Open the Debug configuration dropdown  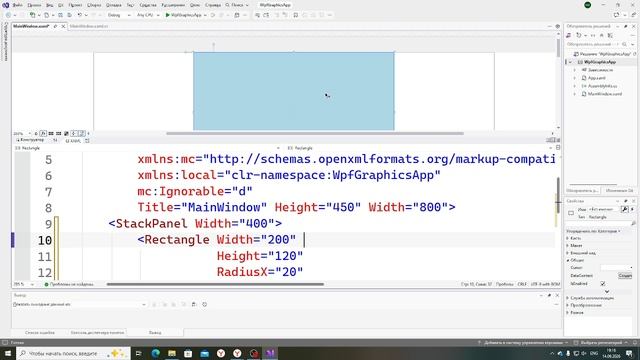[x=119, y=15]
